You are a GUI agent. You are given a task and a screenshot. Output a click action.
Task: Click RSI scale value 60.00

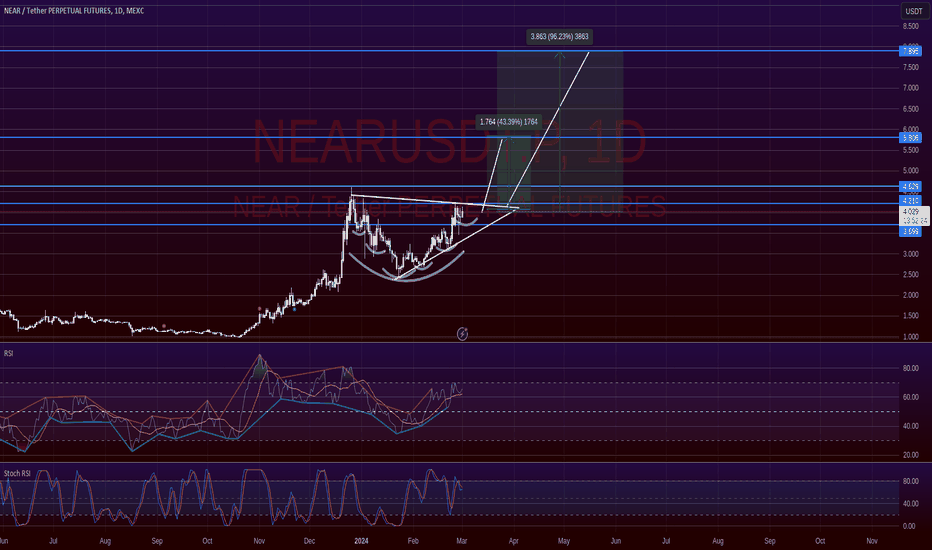coord(911,397)
